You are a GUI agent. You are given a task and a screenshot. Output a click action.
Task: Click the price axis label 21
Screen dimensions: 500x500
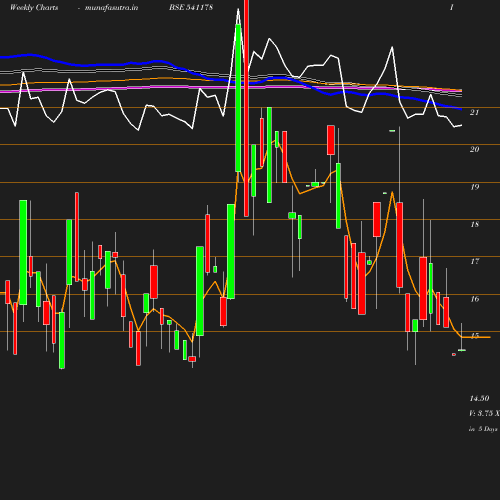(474, 112)
